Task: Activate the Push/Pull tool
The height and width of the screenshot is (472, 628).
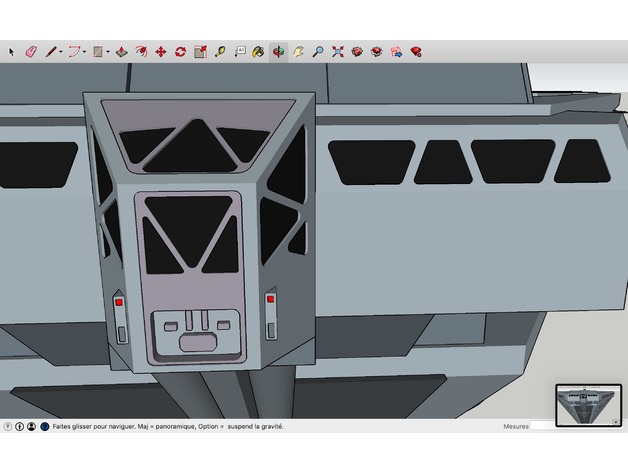Action: pos(121,52)
